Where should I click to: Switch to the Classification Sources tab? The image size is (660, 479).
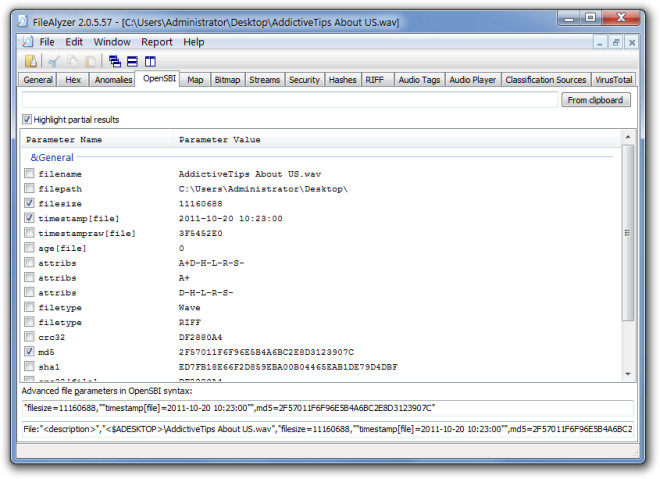[x=546, y=80]
